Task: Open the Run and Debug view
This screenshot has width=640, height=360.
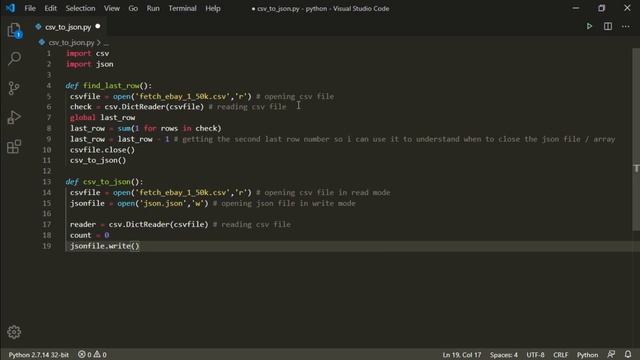Action: pyautogui.click(x=14, y=118)
